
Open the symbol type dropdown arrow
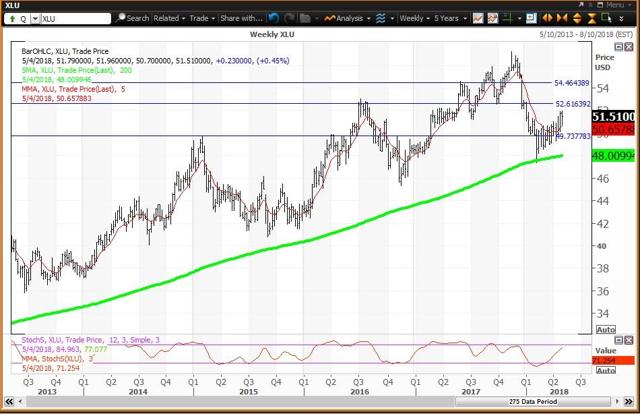point(35,19)
